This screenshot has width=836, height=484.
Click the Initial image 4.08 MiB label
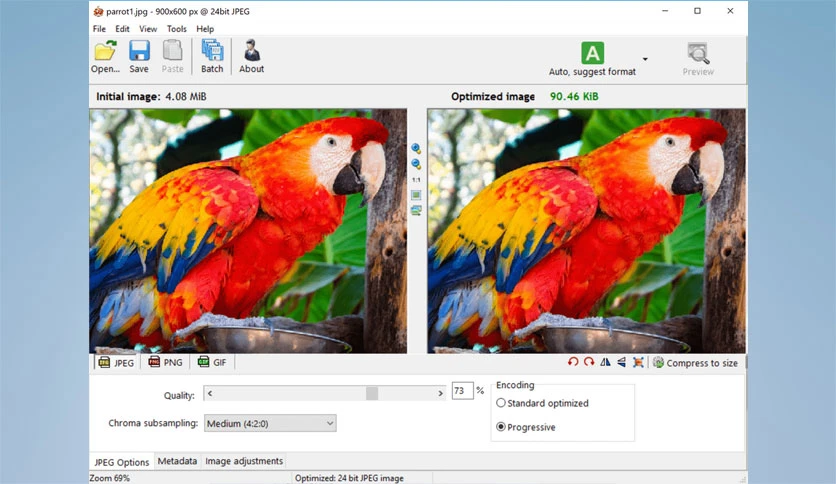click(x=151, y=96)
